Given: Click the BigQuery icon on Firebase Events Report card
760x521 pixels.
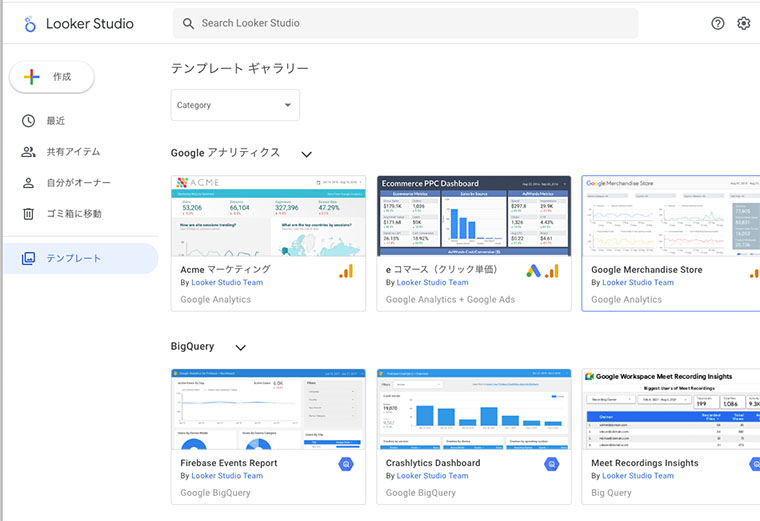Looking at the screenshot, I should (346, 464).
